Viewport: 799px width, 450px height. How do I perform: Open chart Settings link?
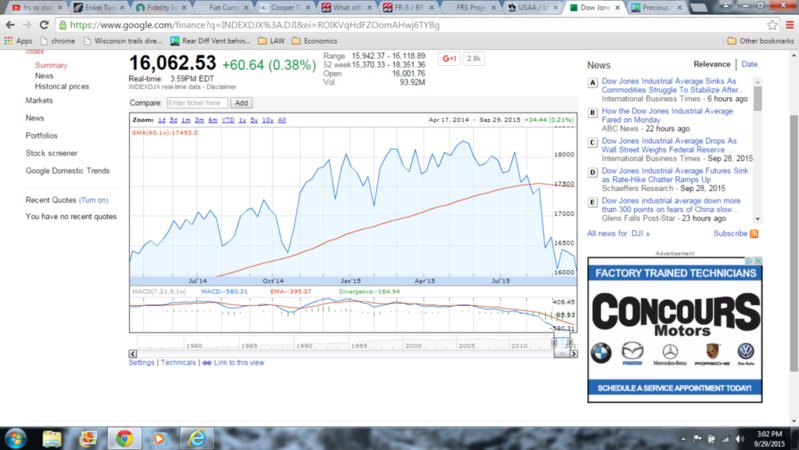click(141, 363)
